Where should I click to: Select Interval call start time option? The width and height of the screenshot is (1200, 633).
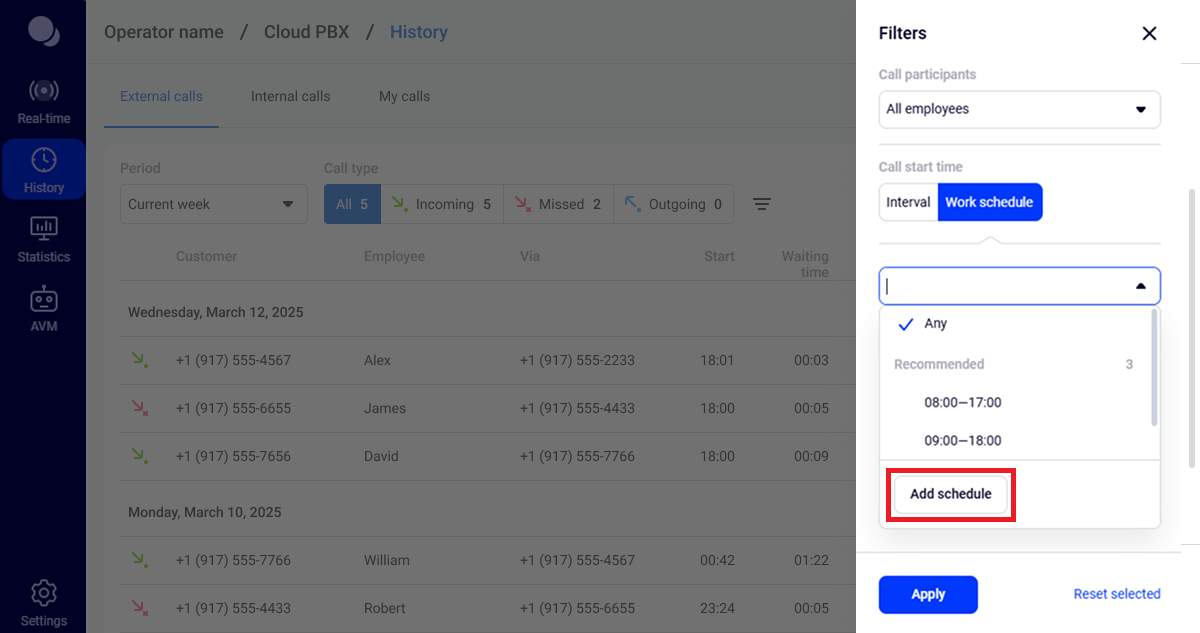click(908, 202)
